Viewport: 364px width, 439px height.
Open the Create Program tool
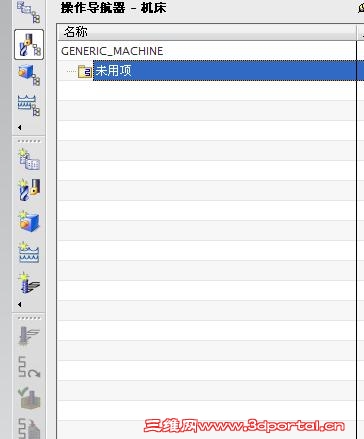[29, 159]
